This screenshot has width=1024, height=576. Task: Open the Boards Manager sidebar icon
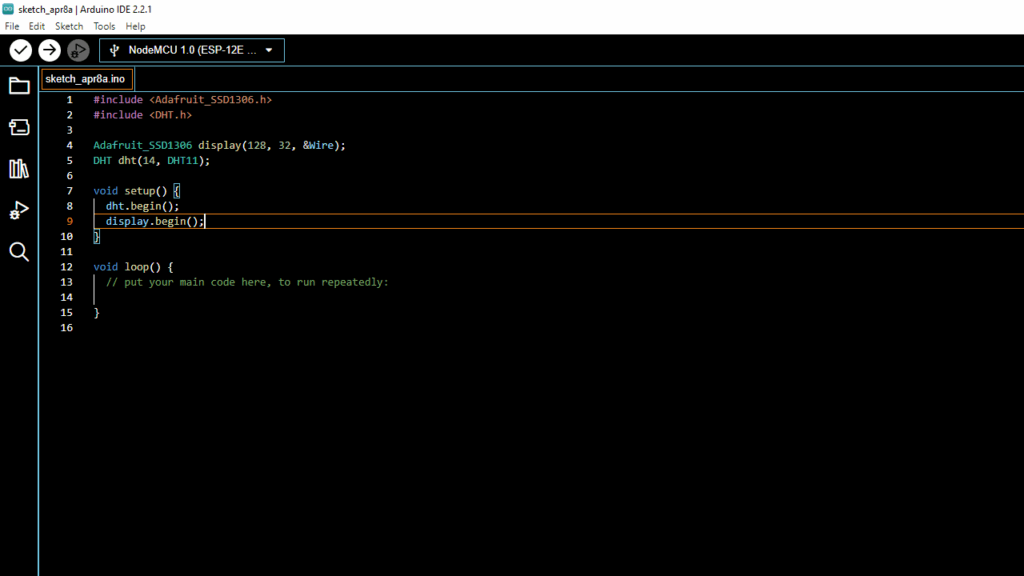(19, 127)
